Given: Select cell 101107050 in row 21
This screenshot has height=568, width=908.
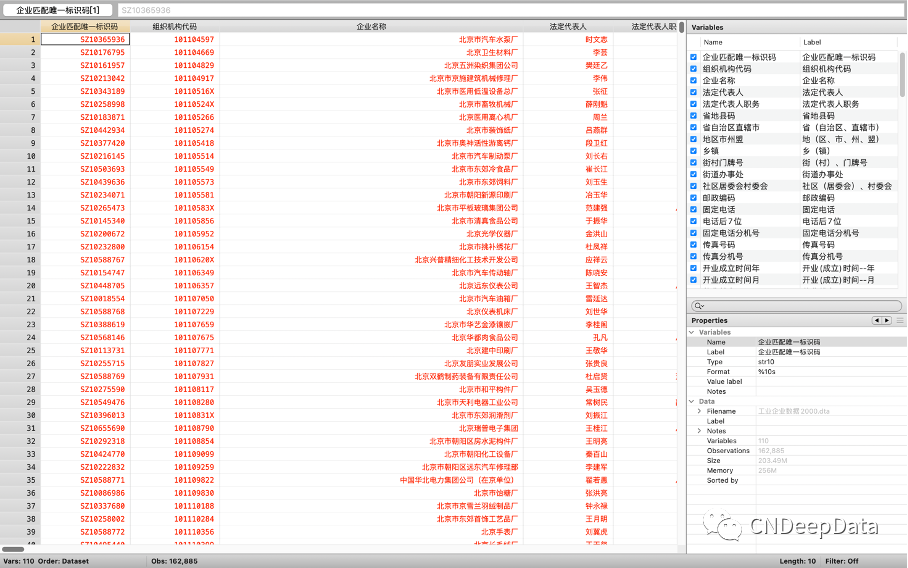Looking at the screenshot, I should point(175,299).
